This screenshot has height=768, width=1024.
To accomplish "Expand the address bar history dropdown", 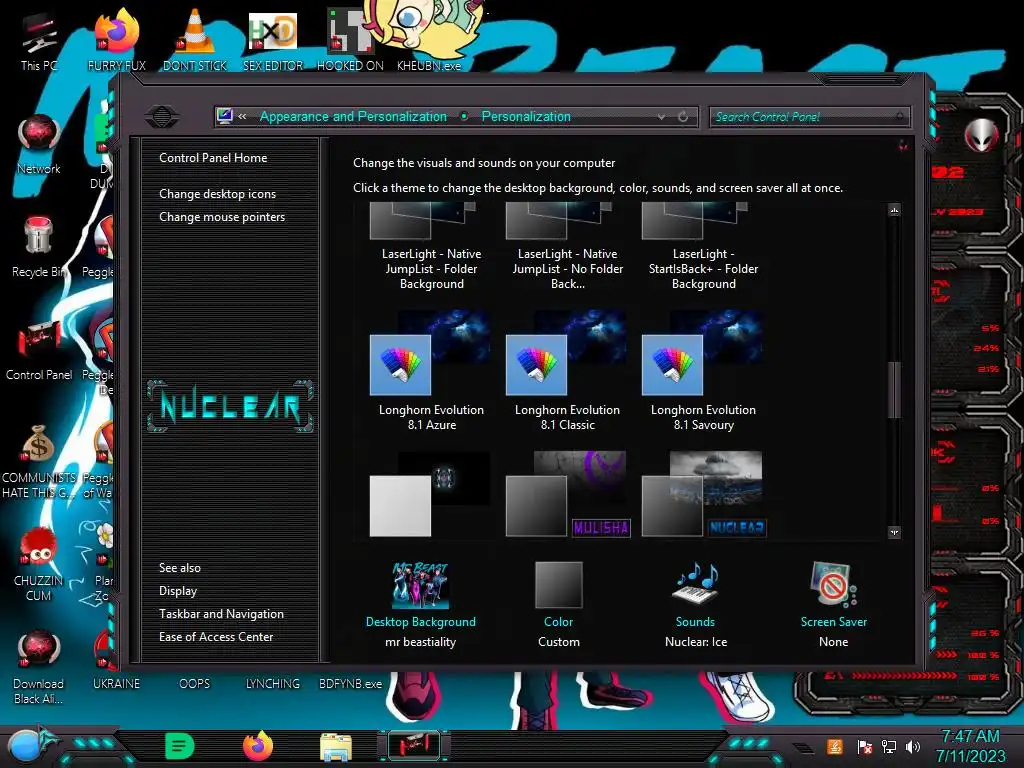I will point(661,117).
